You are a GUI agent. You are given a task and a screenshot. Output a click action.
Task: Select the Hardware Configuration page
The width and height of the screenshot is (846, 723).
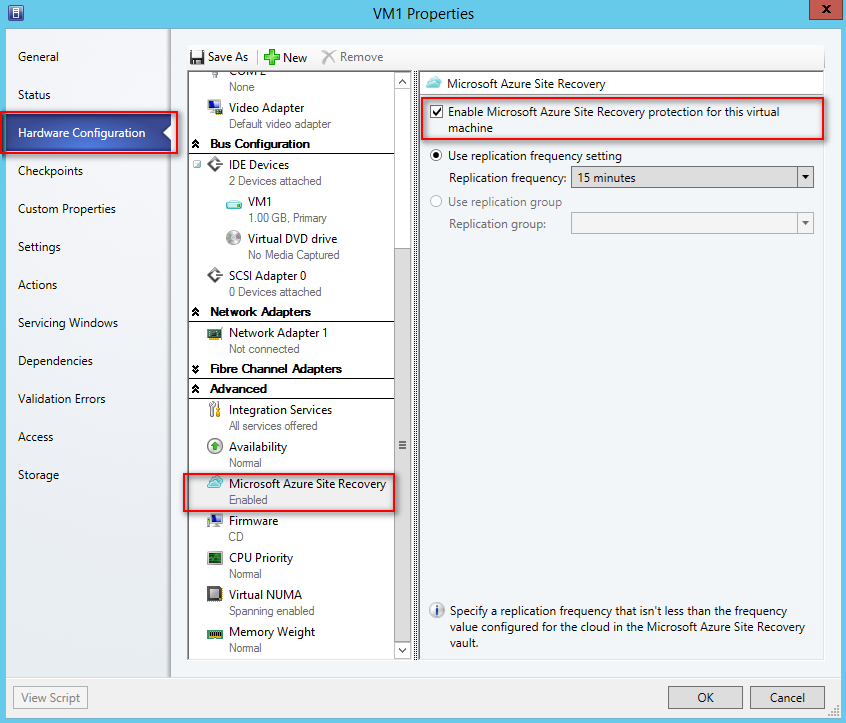(x=88, y=133)
